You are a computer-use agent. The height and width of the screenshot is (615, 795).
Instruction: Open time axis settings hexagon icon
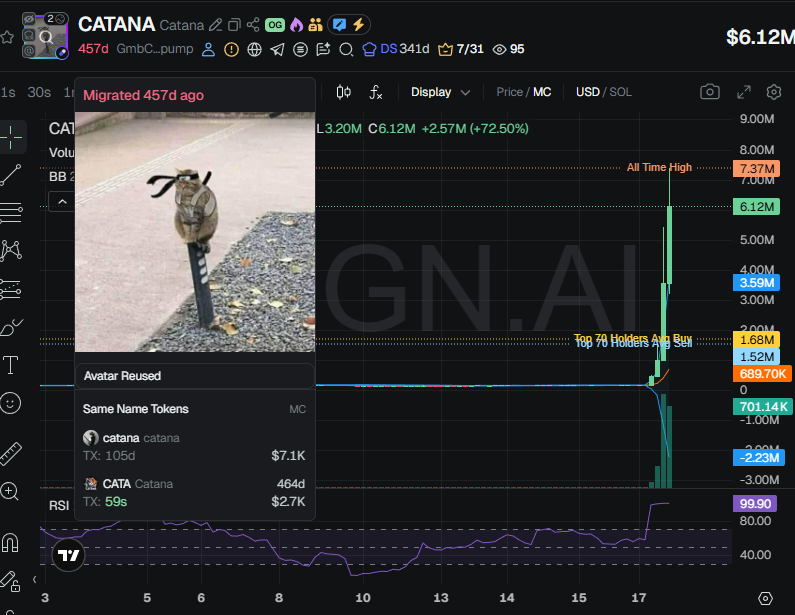pyautogui.click(x=765, y=598)
